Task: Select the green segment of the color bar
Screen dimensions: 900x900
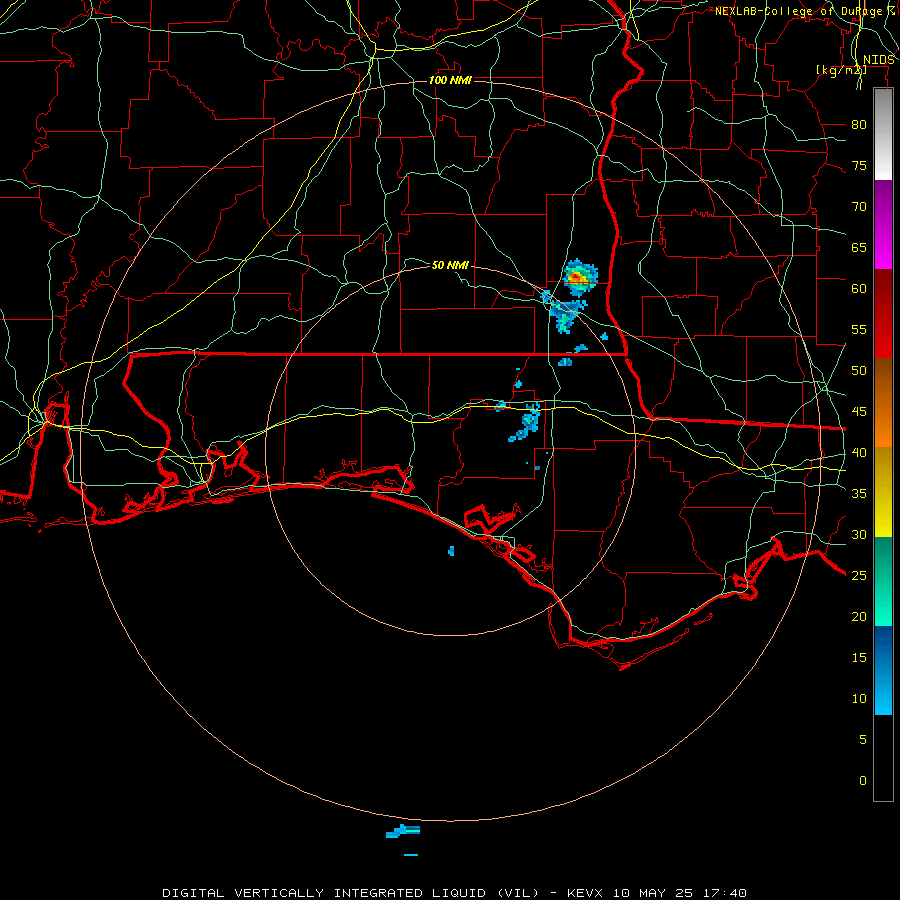Action: 883,581
